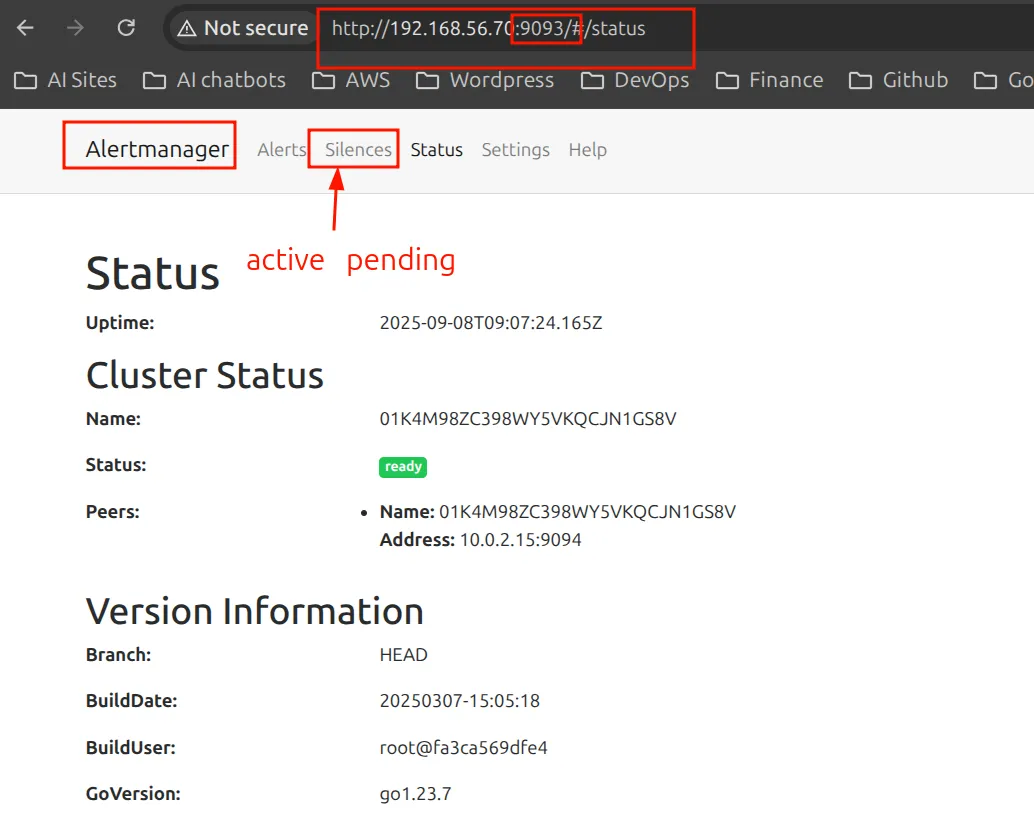This screenshot has width=1034, height=813.
Task: Click the Cluster Status heading
Action: pyautogui.click(x=205, y=375)
